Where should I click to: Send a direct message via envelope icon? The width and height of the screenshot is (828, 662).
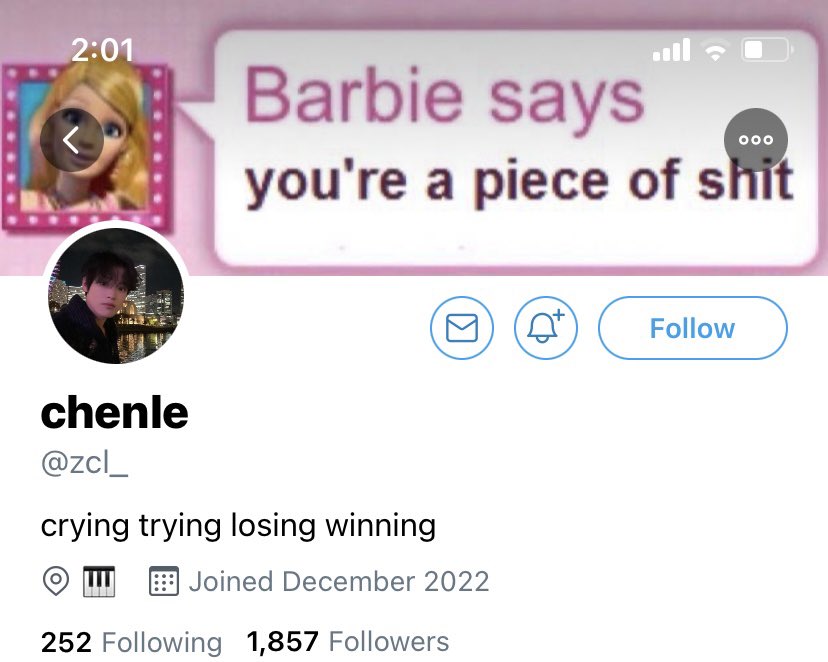(462, 328)
